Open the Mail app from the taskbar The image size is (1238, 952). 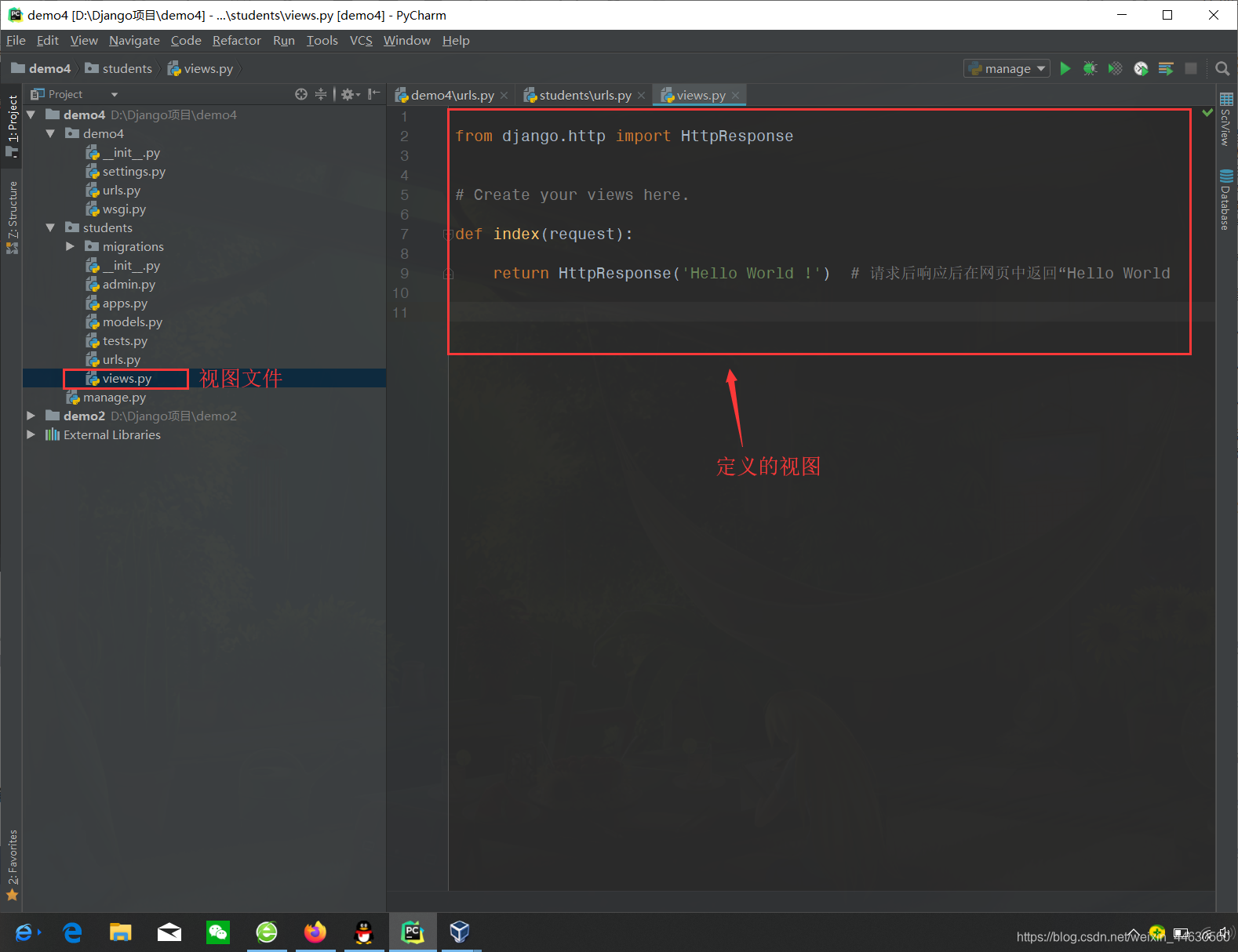pyautogui.click(x=169, y=932)
